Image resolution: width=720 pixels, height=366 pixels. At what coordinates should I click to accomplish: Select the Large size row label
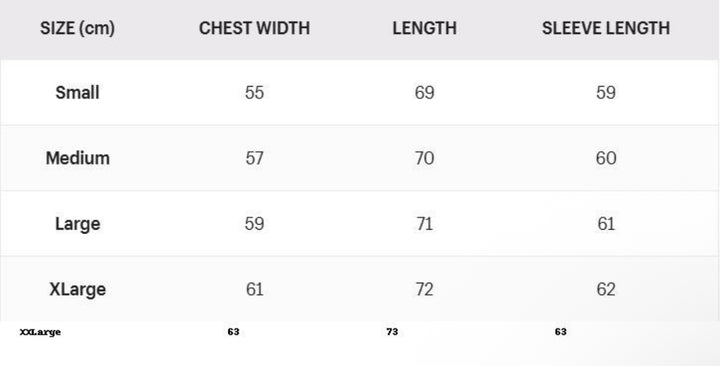pos(78,224)
